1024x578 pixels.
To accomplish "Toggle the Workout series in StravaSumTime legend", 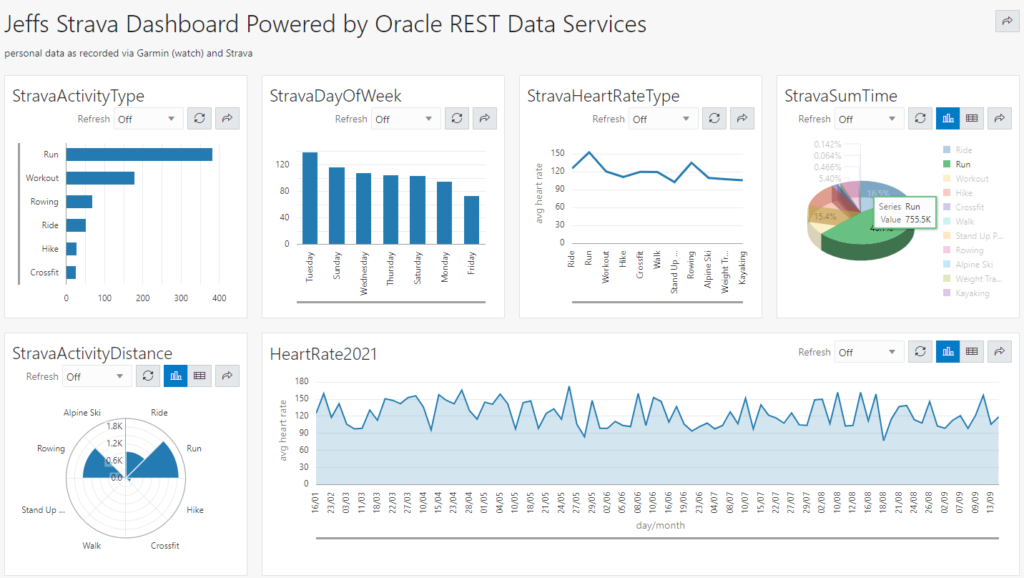I will (966, 179).
